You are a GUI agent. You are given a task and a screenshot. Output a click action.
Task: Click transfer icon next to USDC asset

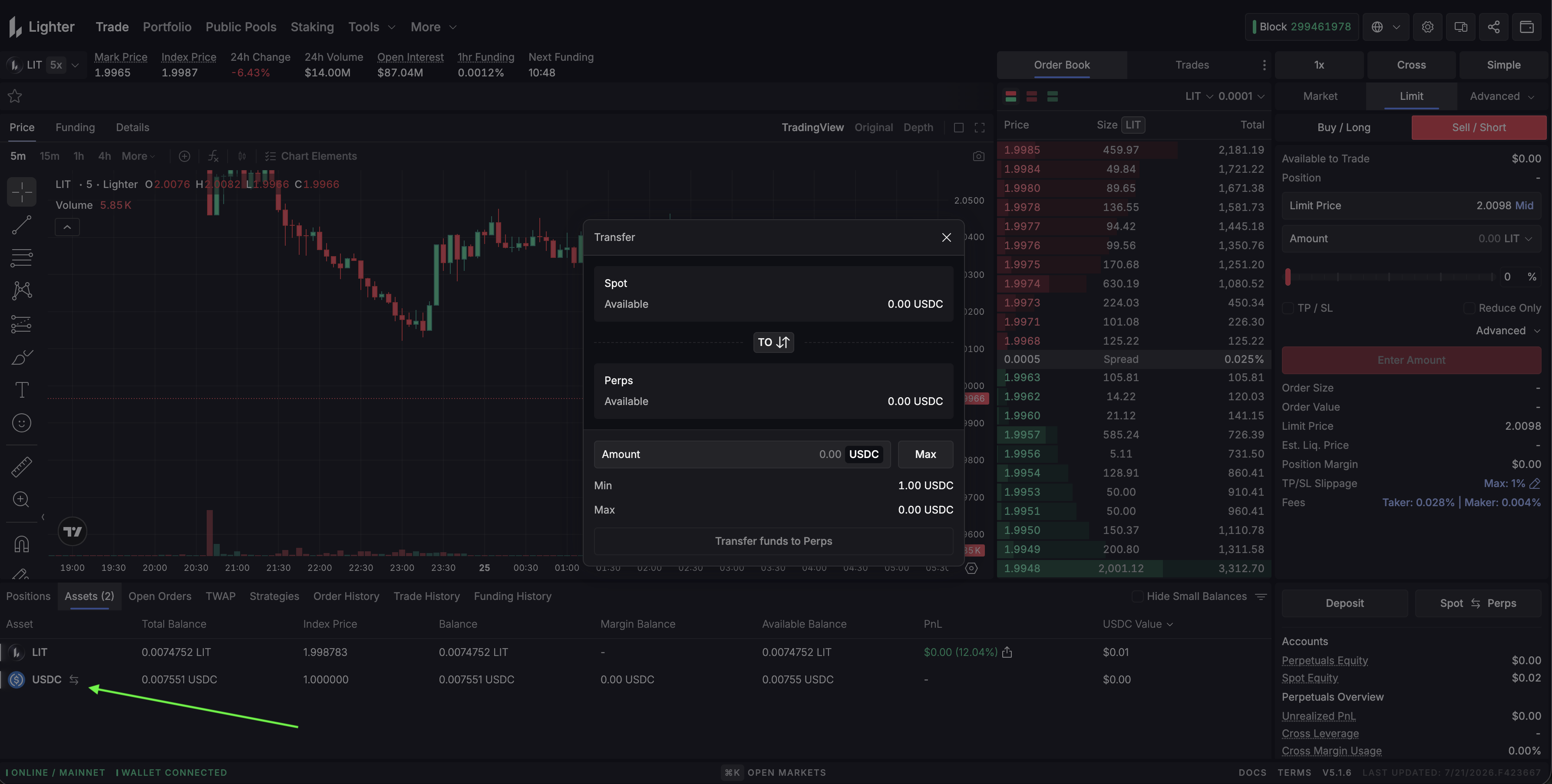click(73, 680)
